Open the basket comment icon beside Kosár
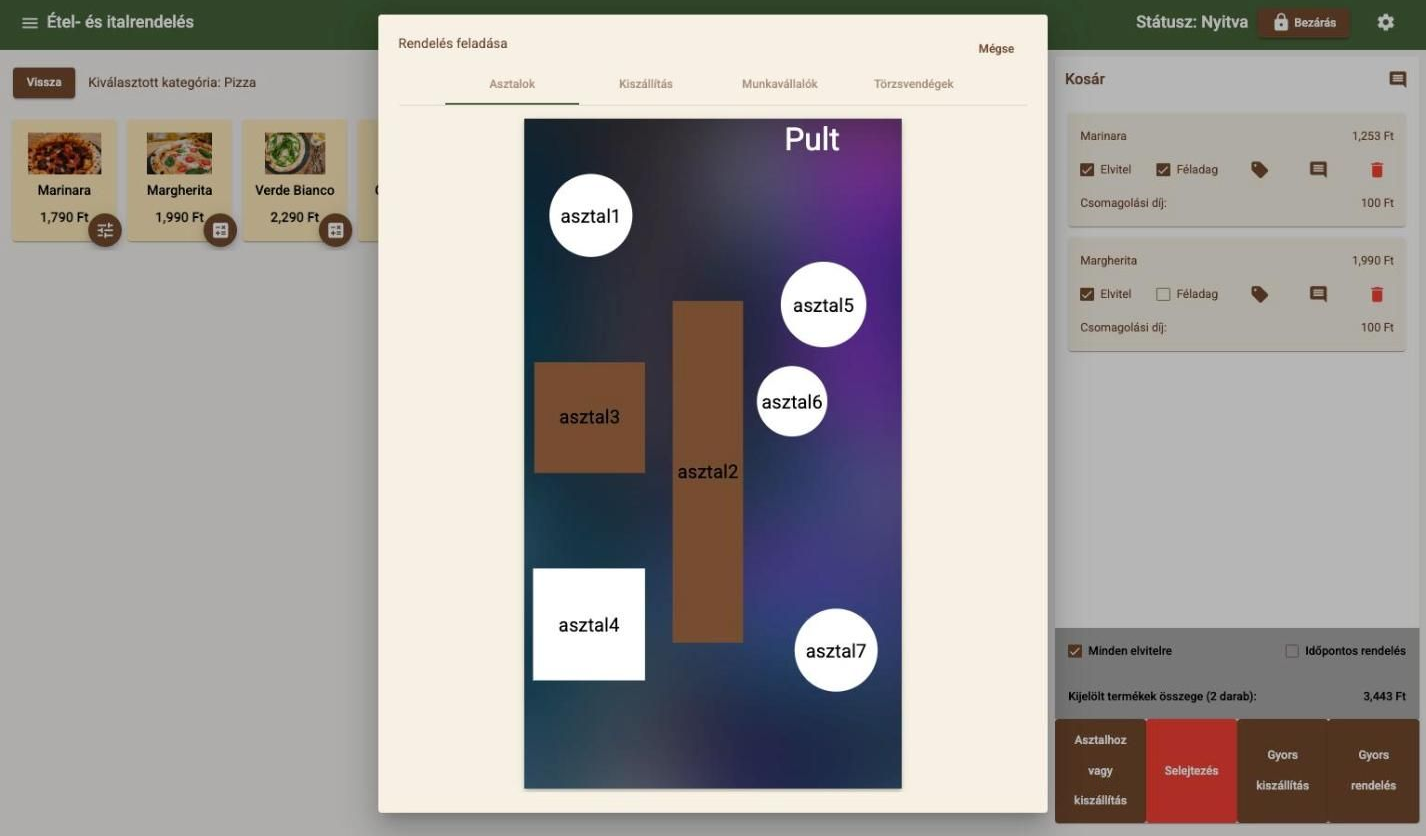 (x=1397, y=79)
